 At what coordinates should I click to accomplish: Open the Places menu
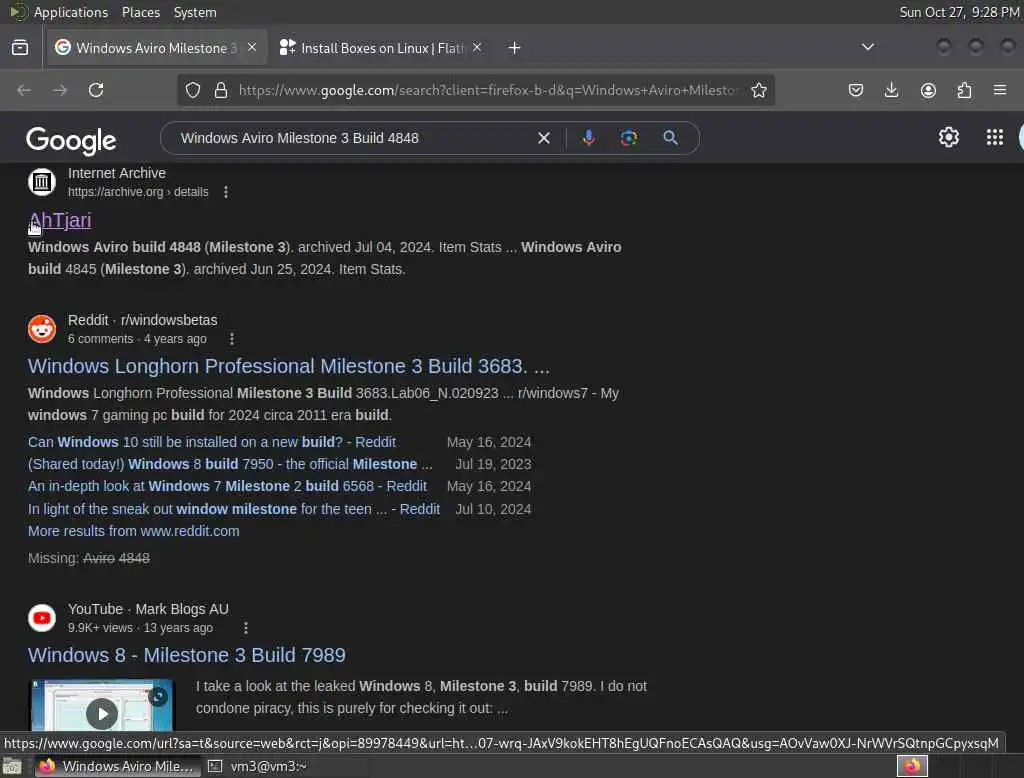tap(141, 12)
